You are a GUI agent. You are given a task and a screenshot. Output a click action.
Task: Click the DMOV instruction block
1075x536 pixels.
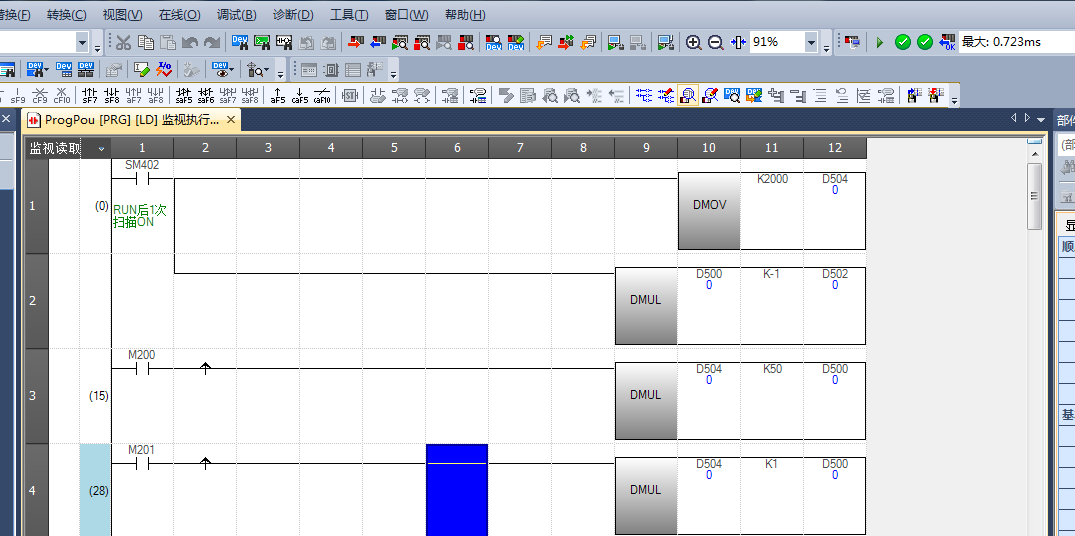pos(709,204)
